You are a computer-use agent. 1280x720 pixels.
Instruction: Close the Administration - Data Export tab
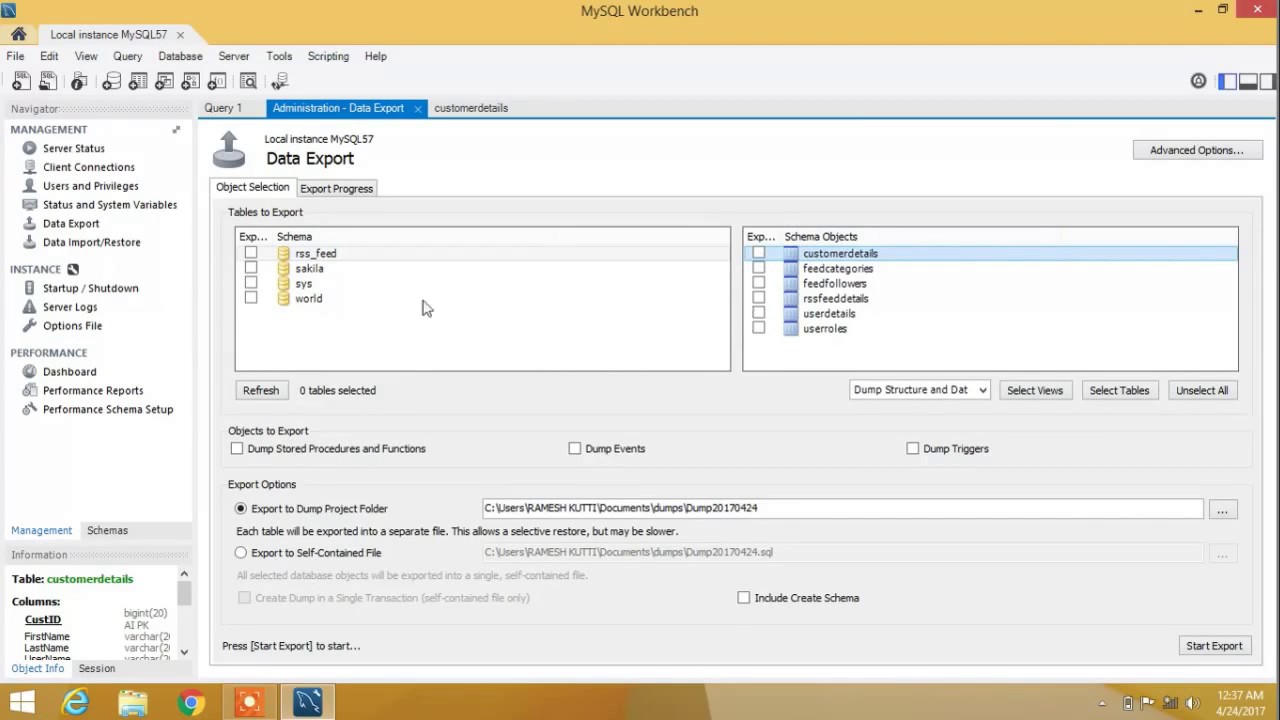coord(418,108)
